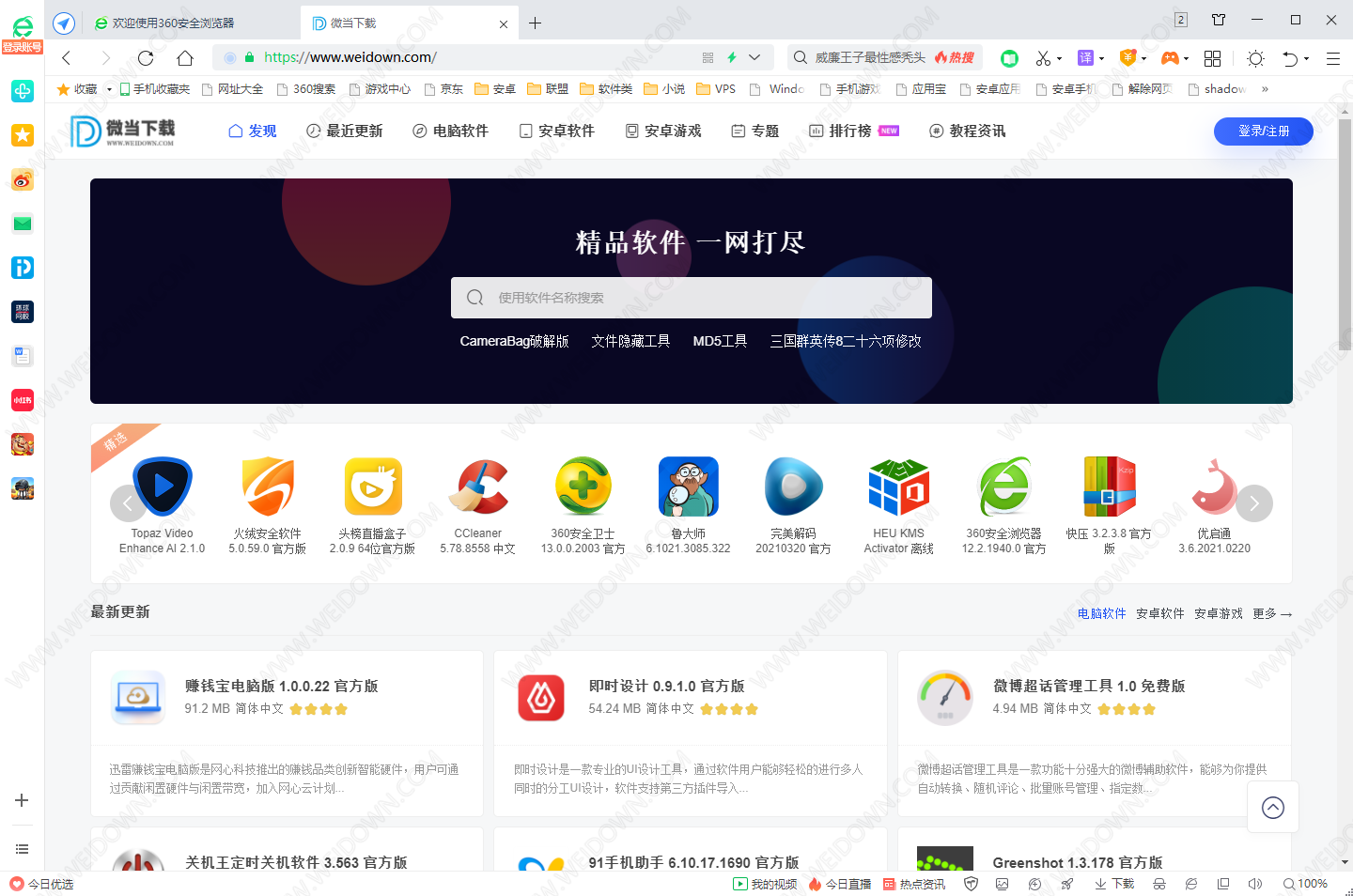Open the HEU KMS Activator icon

coord(899,487)
